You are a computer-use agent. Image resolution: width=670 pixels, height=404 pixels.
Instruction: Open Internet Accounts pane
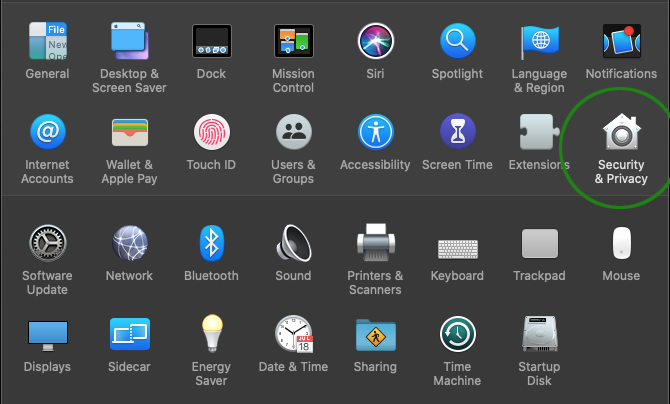coord(47,132)
